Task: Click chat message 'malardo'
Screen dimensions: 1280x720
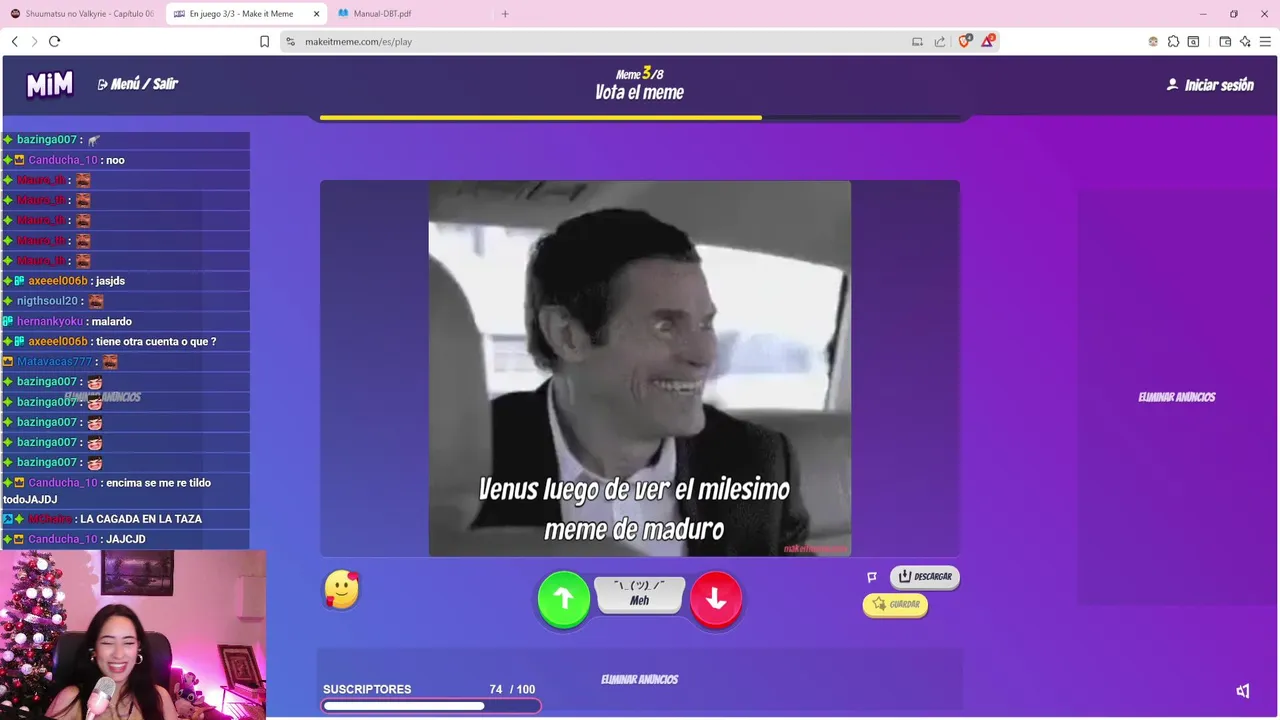Action: (x=112, y=321)
